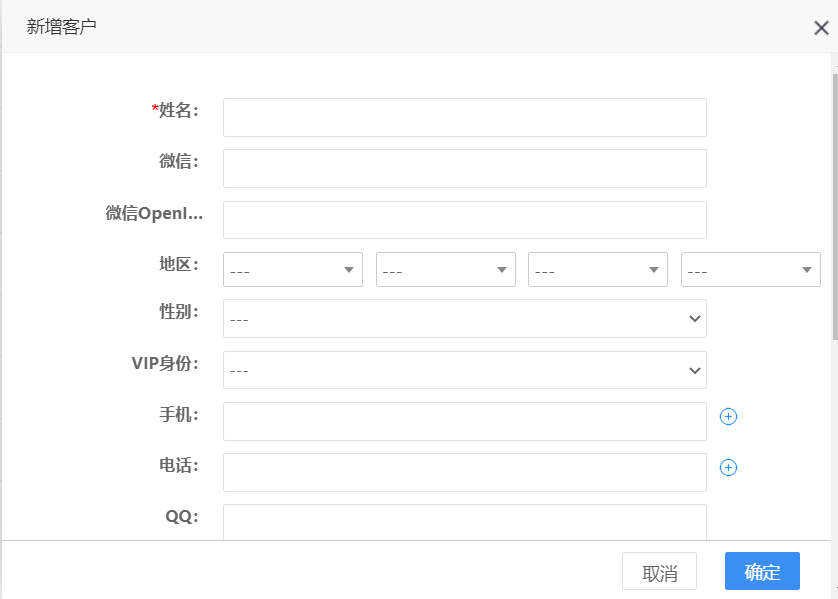Expand the VIP身份 dropdown

pos(464,370)
